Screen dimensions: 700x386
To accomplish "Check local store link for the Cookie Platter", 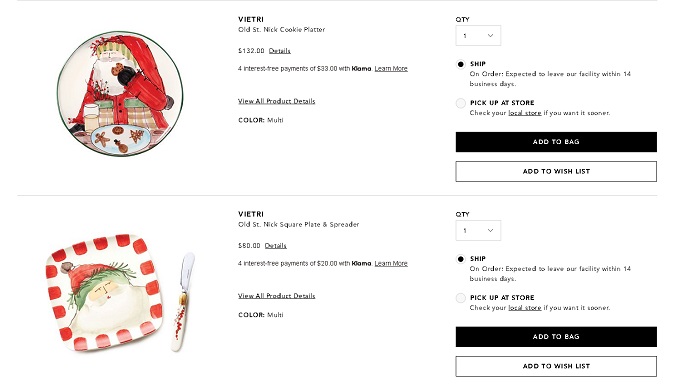I will [525, 113].
